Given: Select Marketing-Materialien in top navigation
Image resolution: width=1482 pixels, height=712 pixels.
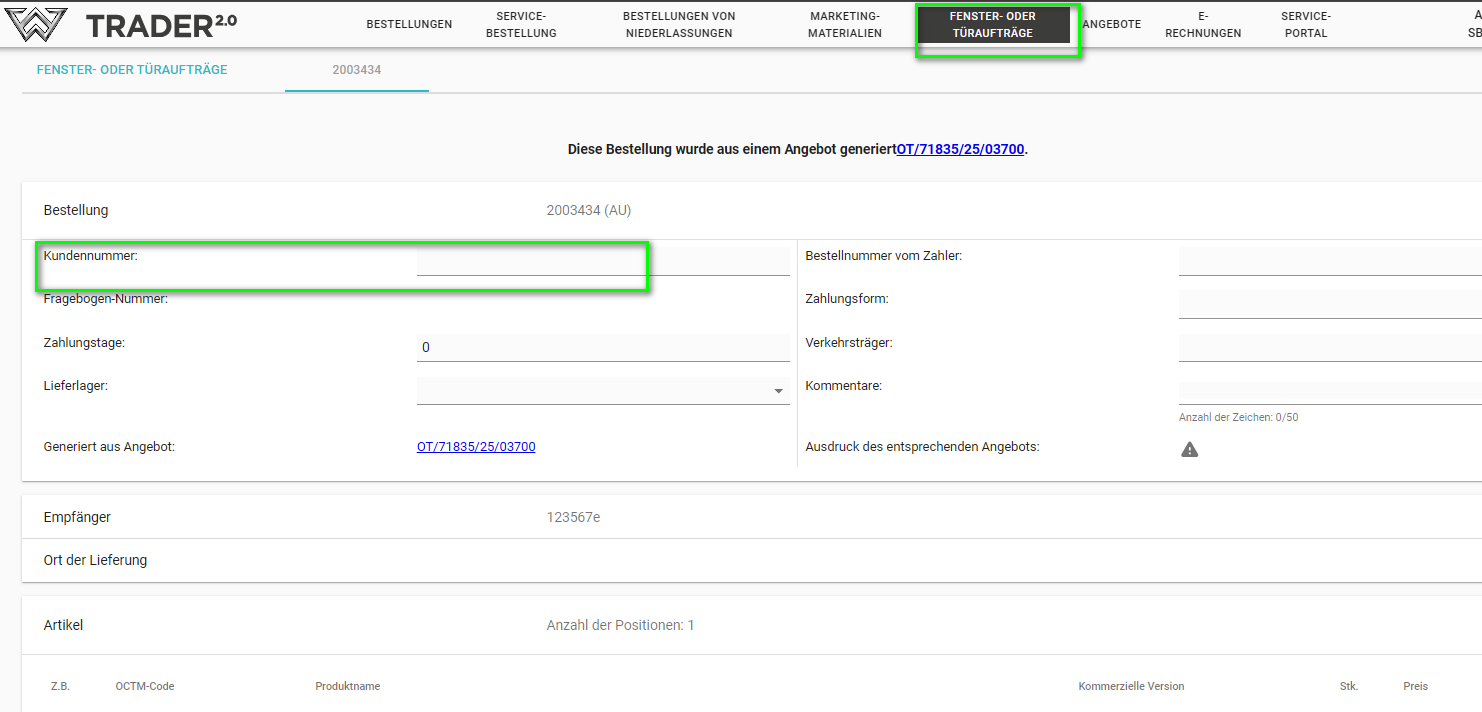Looking at the screenshot, I should click(845, 25).
